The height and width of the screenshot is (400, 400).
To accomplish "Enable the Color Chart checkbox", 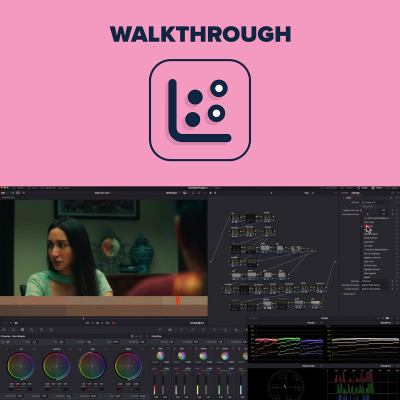I will tap(361, 222).
